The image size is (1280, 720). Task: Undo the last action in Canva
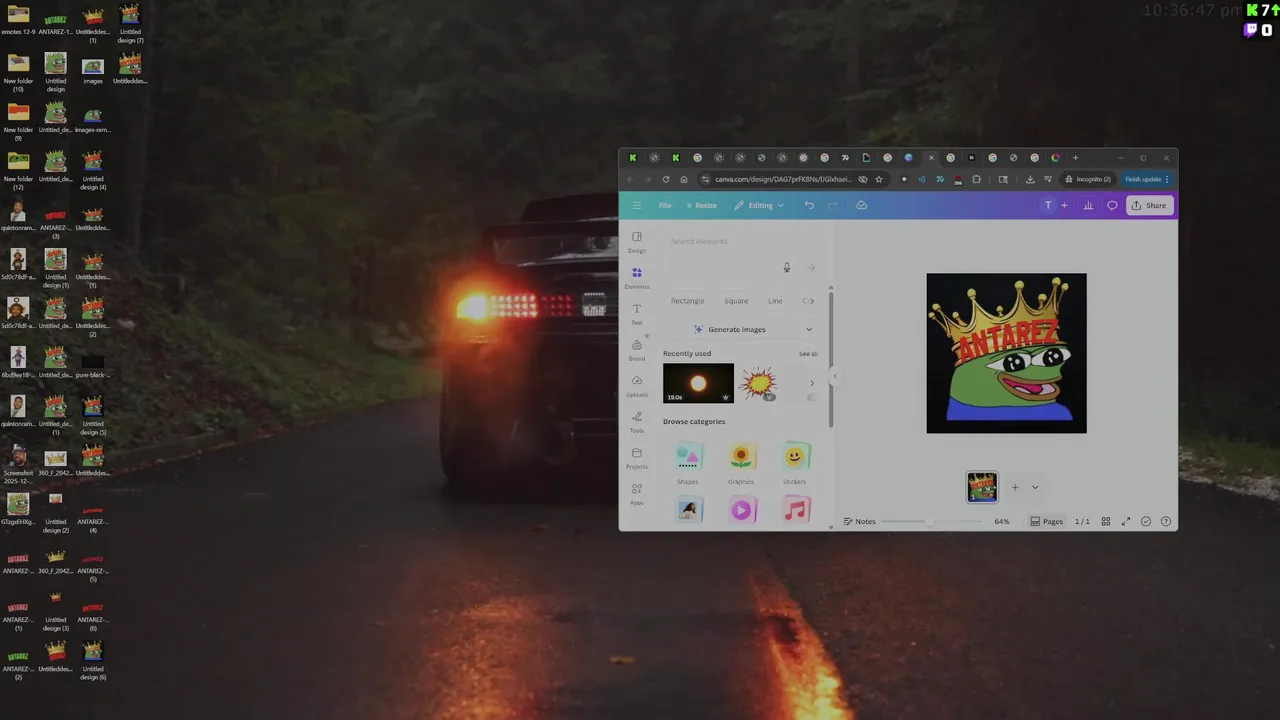pyautogui.click(x=809, y=205)
